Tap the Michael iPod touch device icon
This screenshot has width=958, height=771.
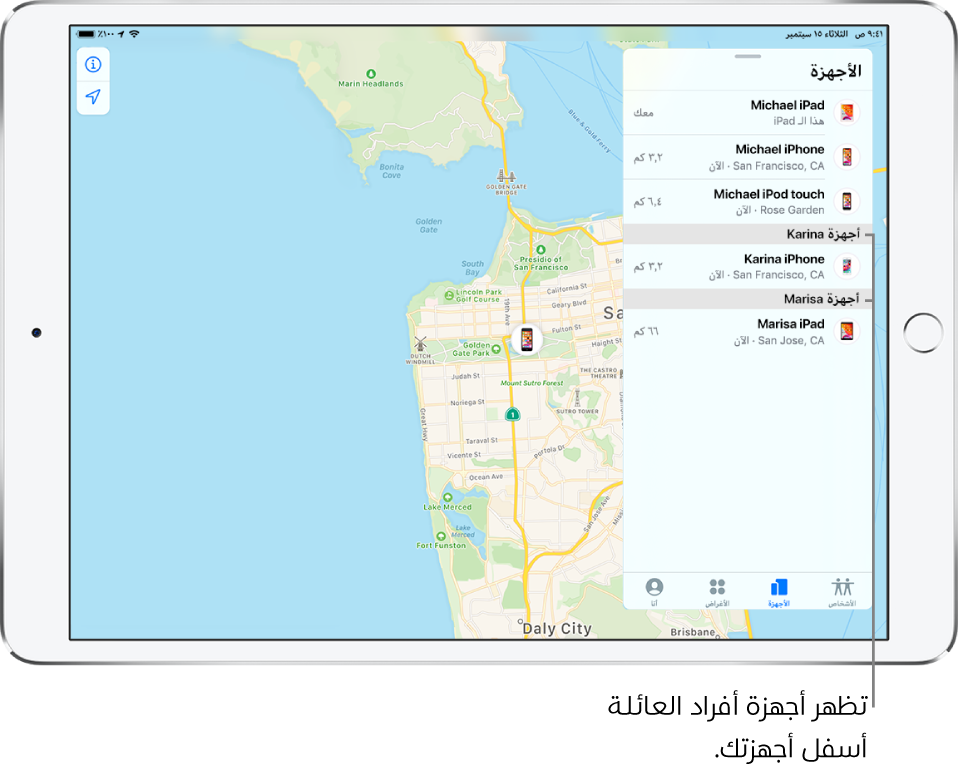pos(846,201)
